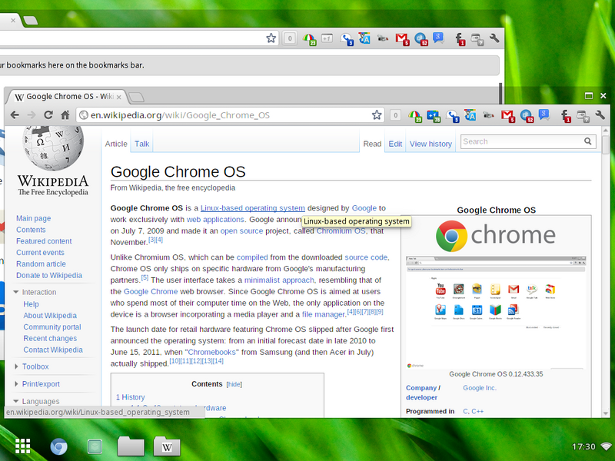Click the Picasa umbrella icon in background window
The height and width of the screenshot is (461, 615).
coord(309,39)
